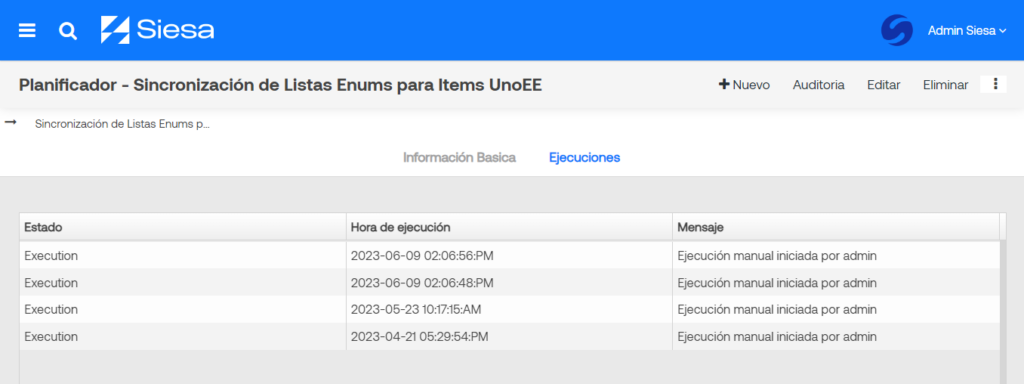Open the hamburger navigation menu
The height and width of the screenshot is (384, 1024).
click(x=27, y=31)
